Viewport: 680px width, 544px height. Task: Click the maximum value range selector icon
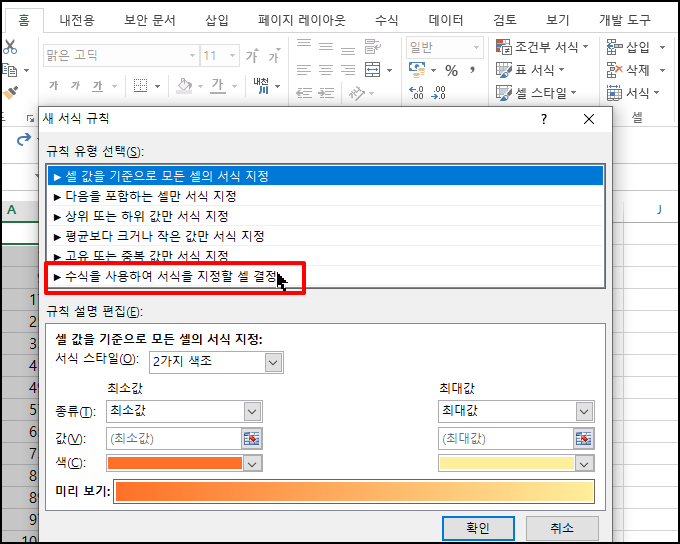pos(584,439)
